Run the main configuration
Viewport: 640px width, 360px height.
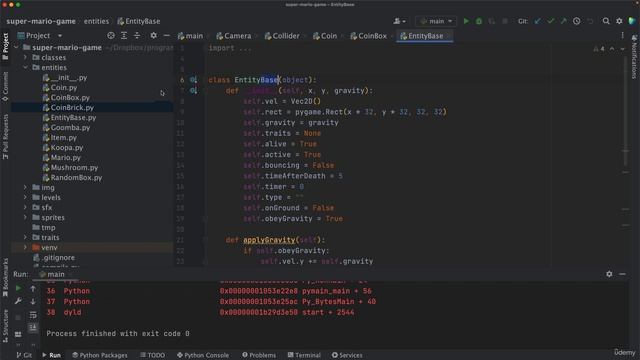click(466, 21)
